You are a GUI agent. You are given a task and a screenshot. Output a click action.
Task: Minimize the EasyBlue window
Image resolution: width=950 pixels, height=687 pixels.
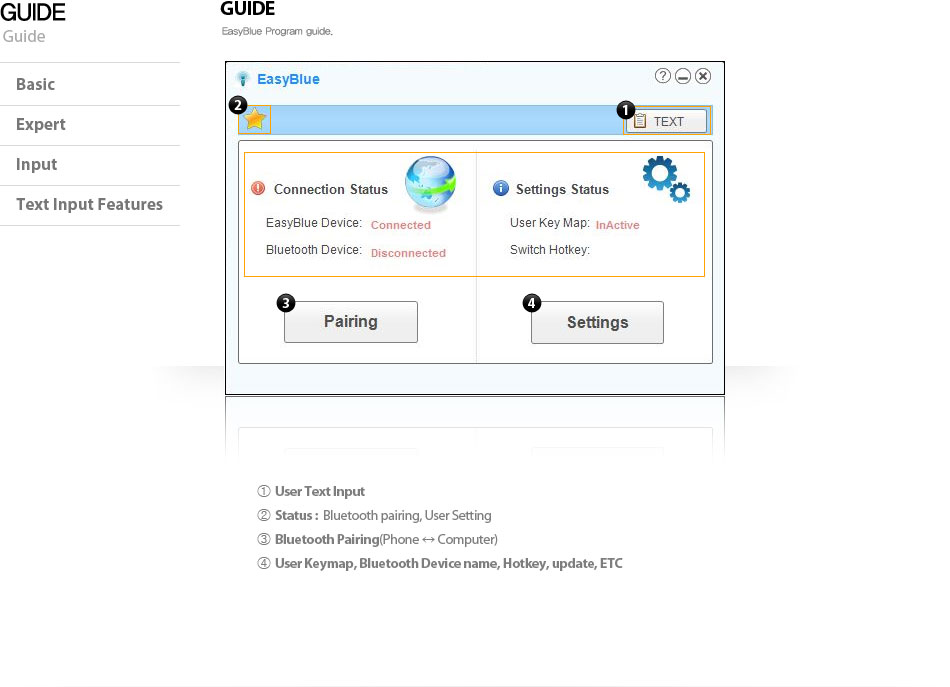click(683, 76)
